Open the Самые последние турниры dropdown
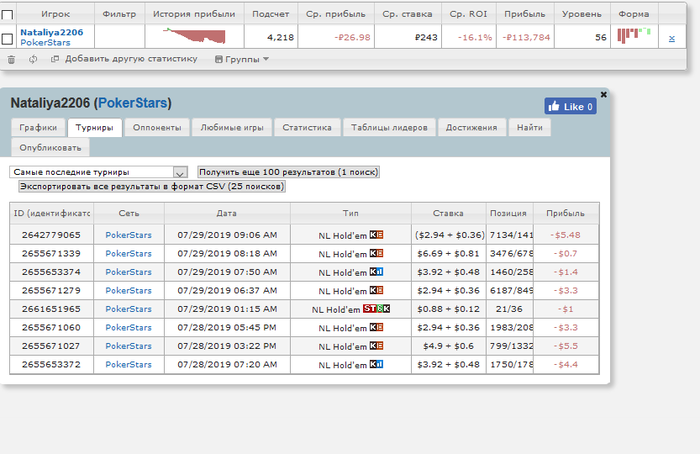This screenshot has width=700, height=454. 98,172
